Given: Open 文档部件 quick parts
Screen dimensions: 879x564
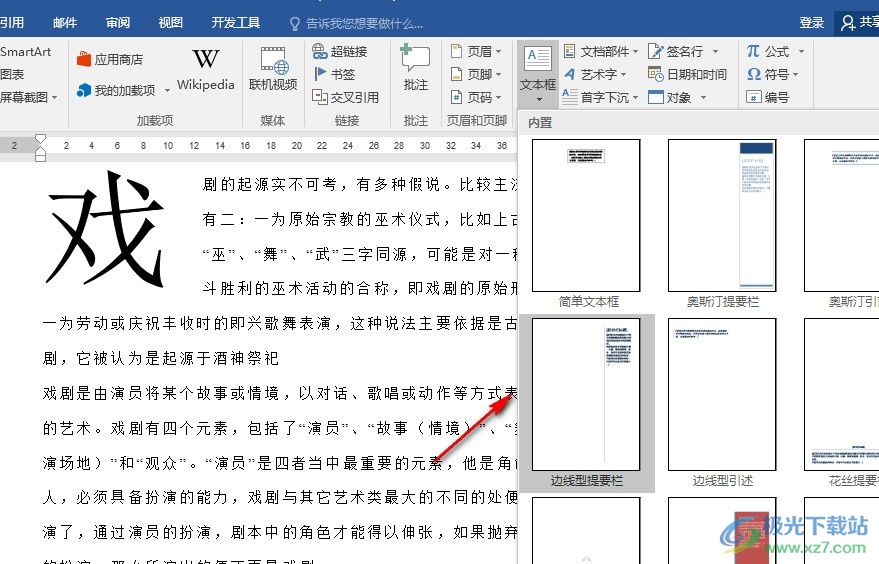Looking at the screenshot, I should (x=600, y=52).
